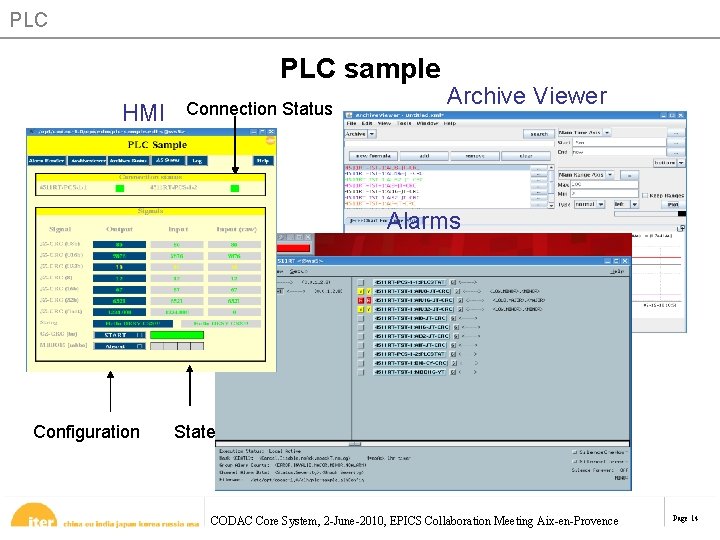Click the remove button in Archive Viewer
The height and width of the screenshot is (540, 720).
pyautogui.click(x=475, y=156)
